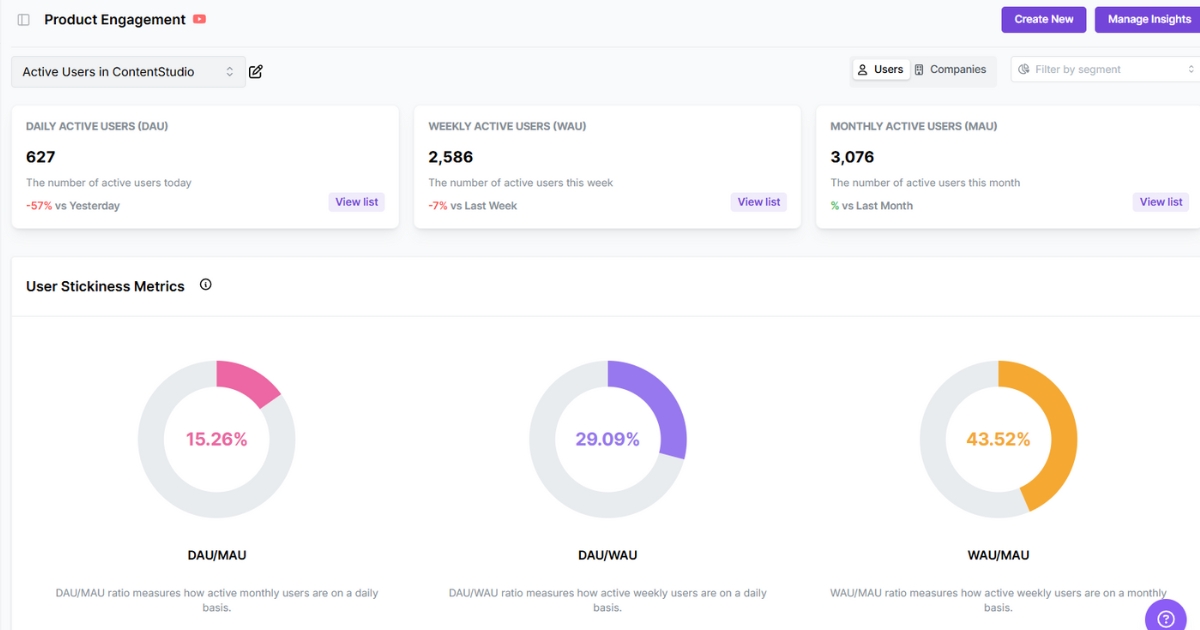View list of monthly active users
1200x630 pixels.
pyautogui.click(x=1161, y=202)
